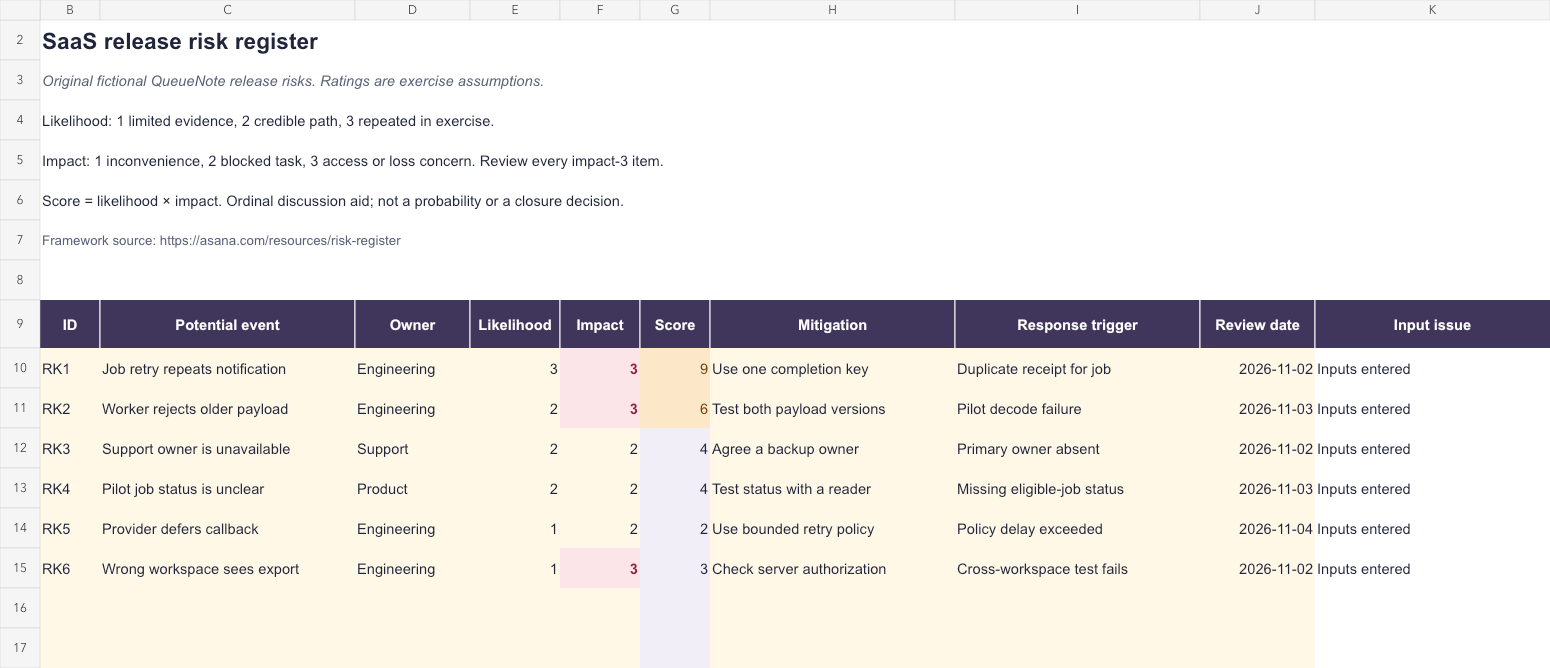
Task: Click the 'Response trigger' header cell
Action: (x=1077, y=325)
